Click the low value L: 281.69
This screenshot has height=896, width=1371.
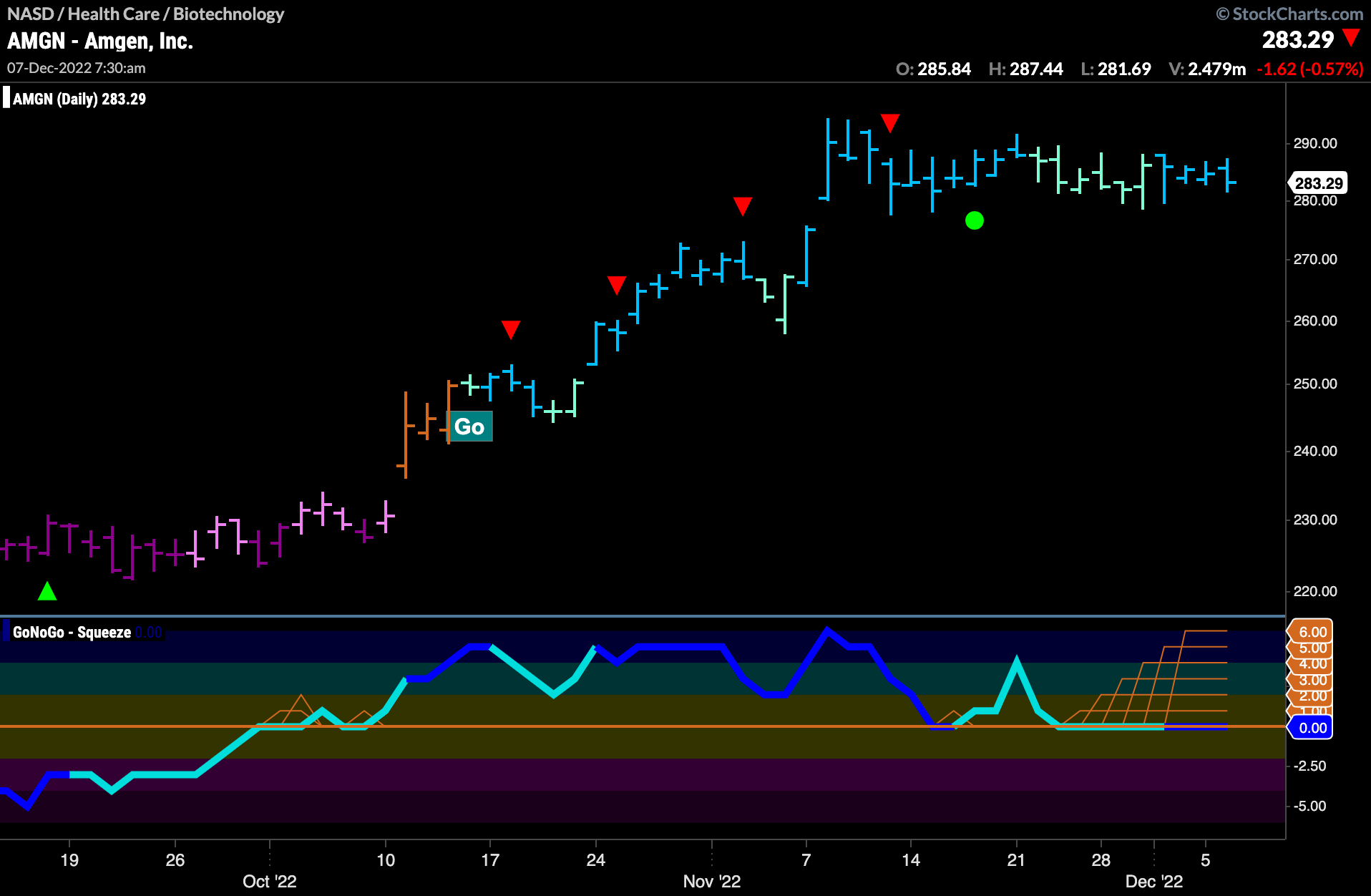(x=1116, y=69)
